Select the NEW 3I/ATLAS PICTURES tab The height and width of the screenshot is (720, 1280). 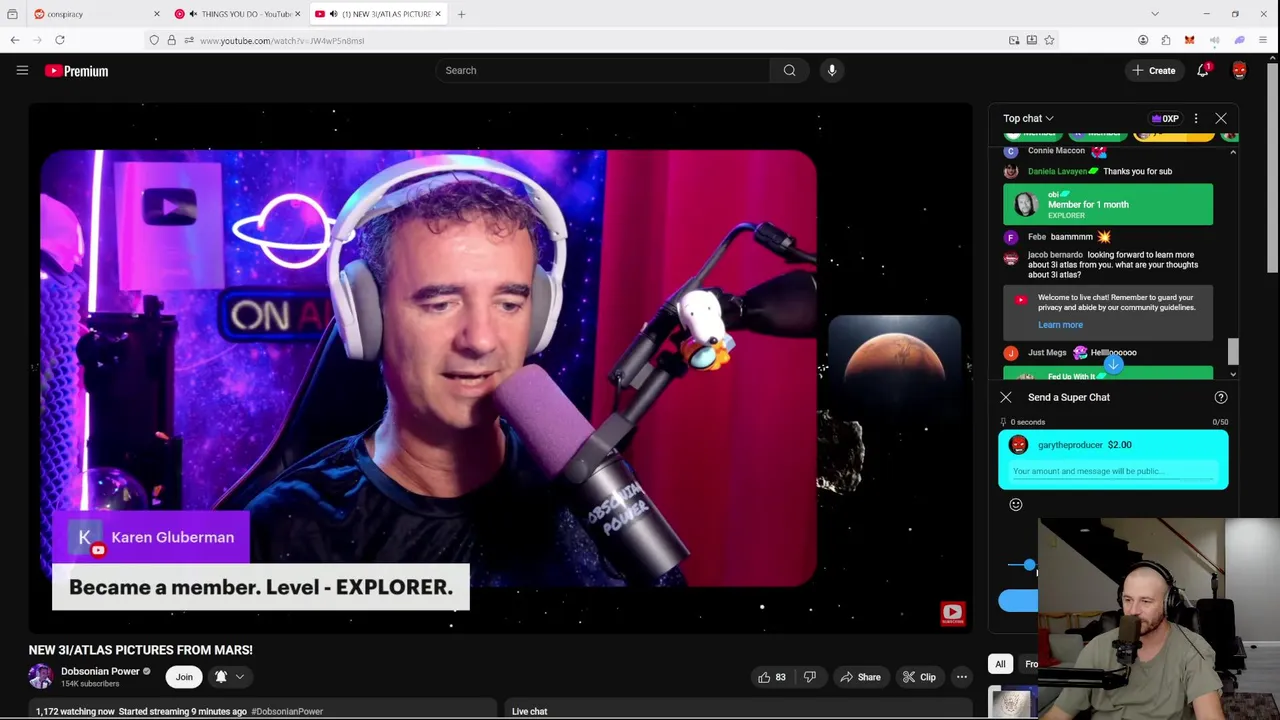379,14
